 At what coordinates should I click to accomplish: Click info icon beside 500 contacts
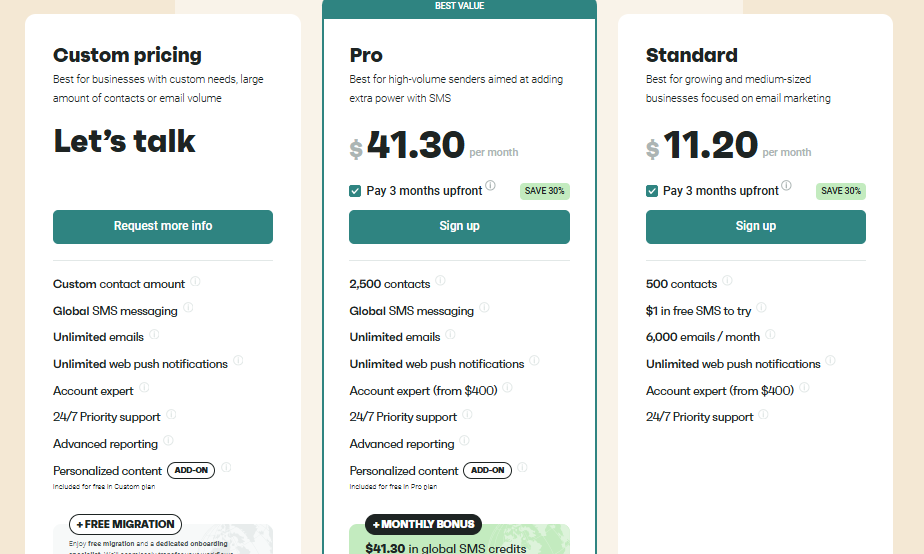pos(727,282)
